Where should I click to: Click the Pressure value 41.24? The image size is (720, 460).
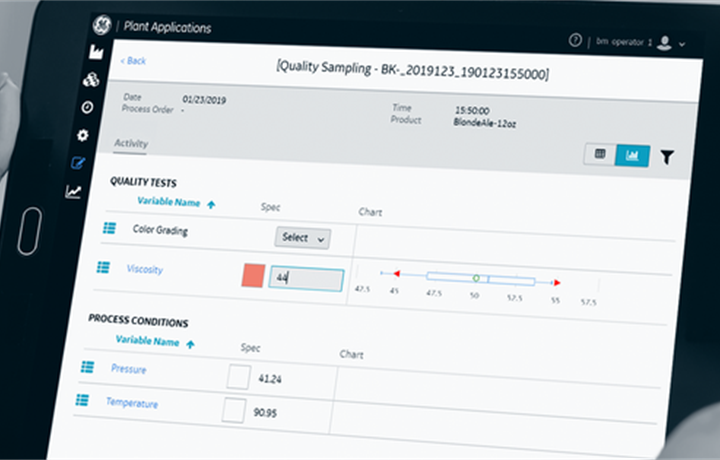270,379
